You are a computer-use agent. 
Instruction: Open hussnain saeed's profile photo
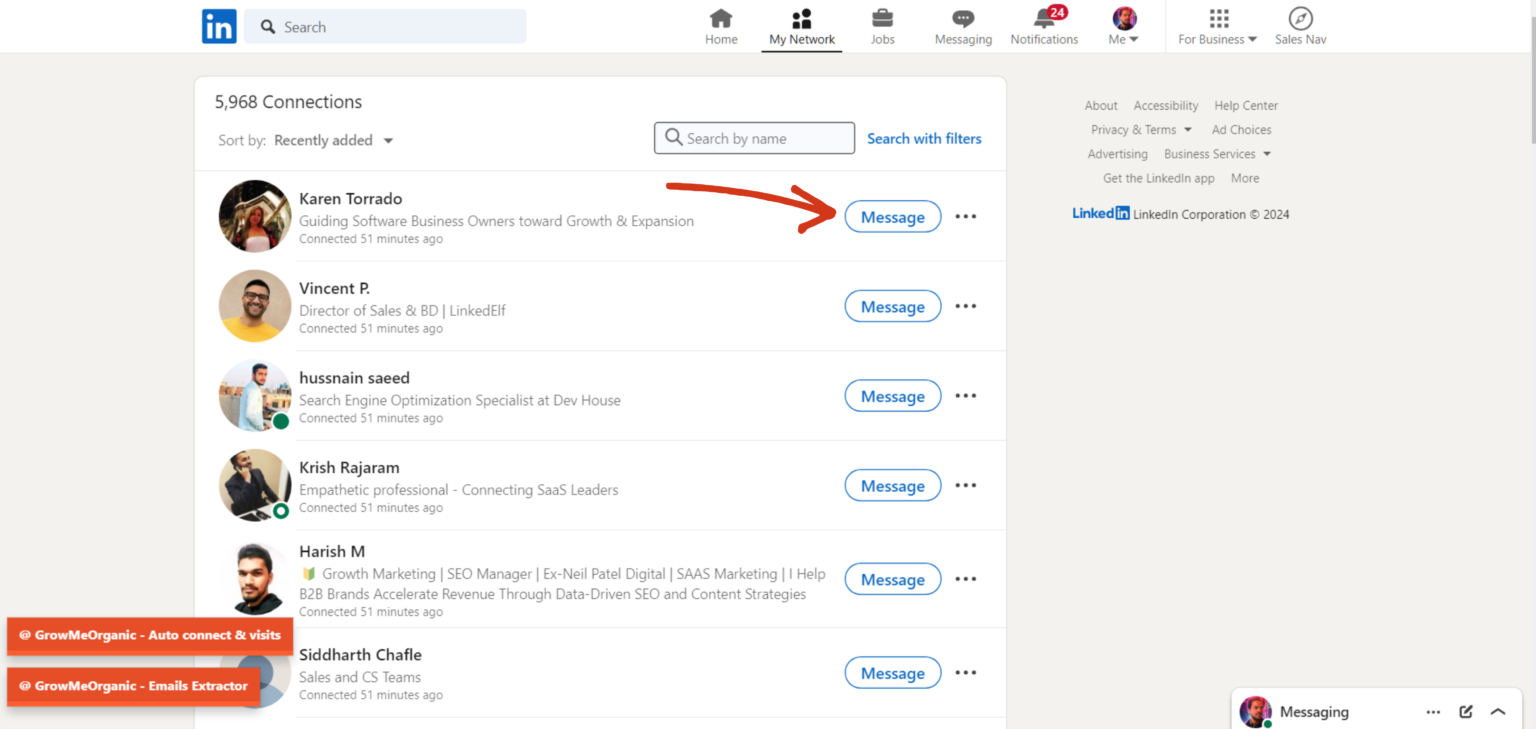click(x=255, y=396)
